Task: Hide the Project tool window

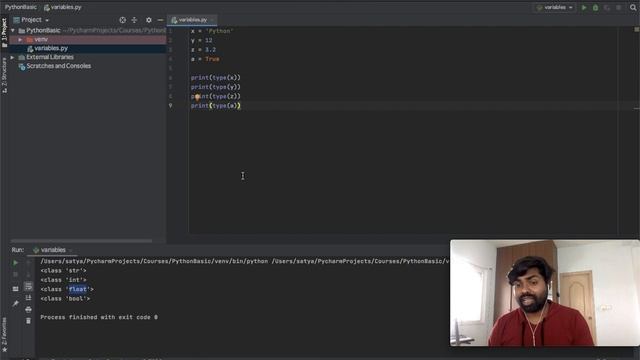Action: coord(160,20)
